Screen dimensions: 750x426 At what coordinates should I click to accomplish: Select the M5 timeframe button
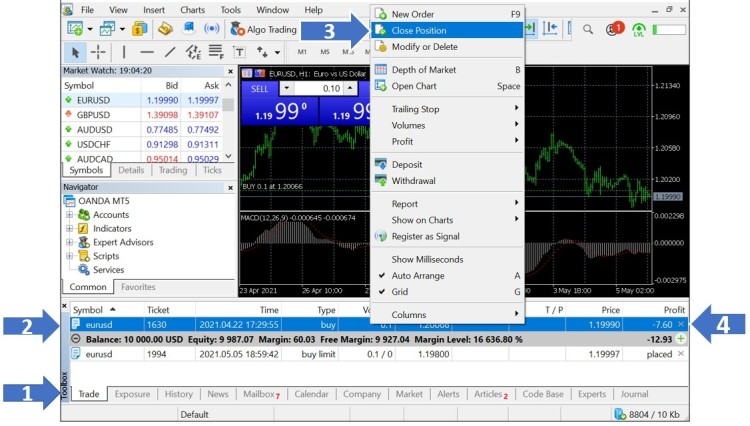[x=326, y=51]
